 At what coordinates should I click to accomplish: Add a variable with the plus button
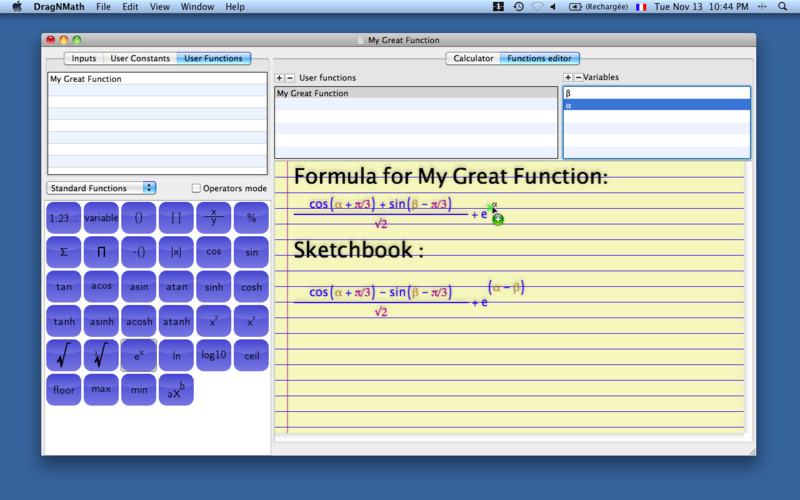568,78
